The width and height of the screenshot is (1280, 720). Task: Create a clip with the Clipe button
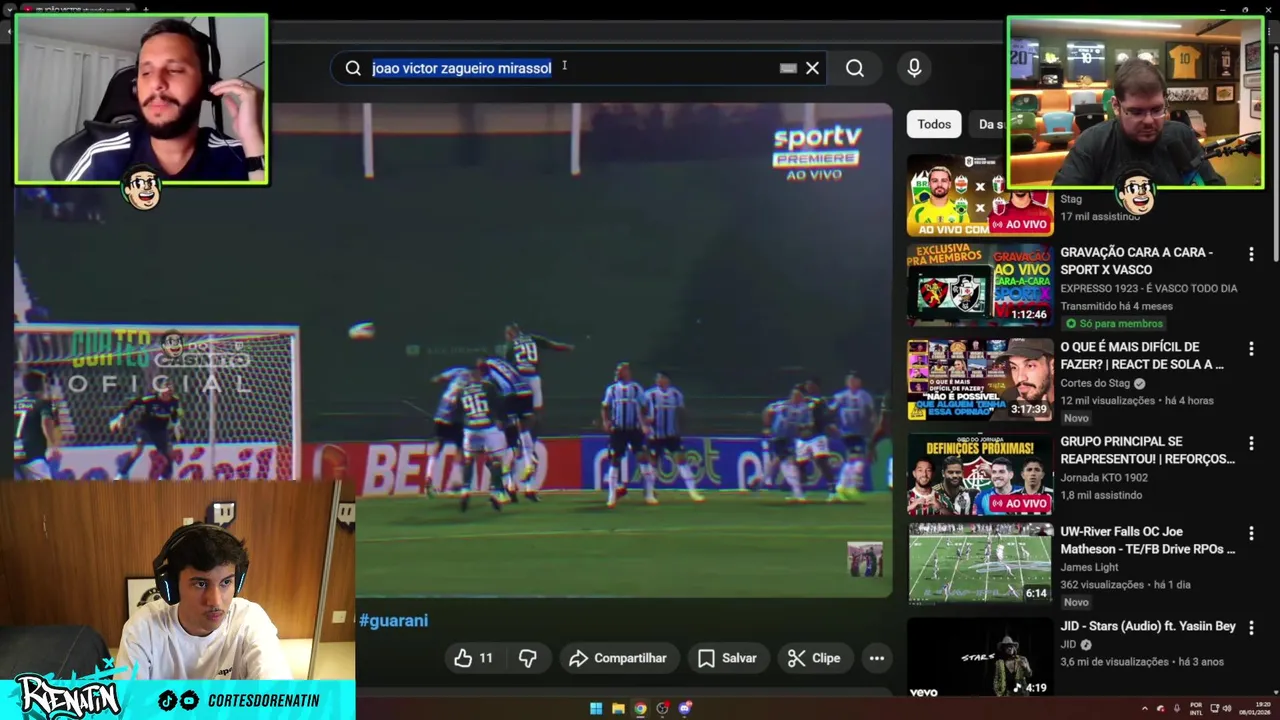click(x=813, y=658)
